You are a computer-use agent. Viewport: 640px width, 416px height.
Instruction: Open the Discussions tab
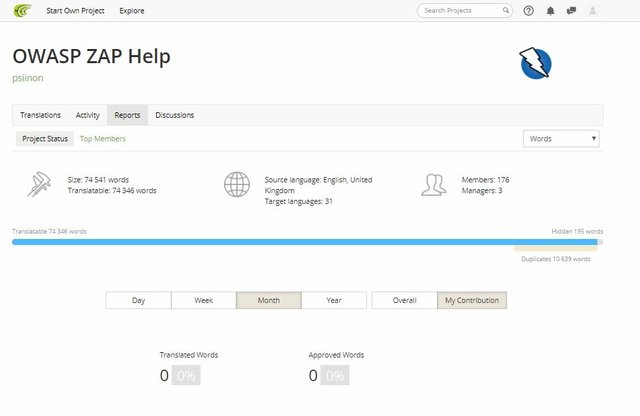point(175,115)
